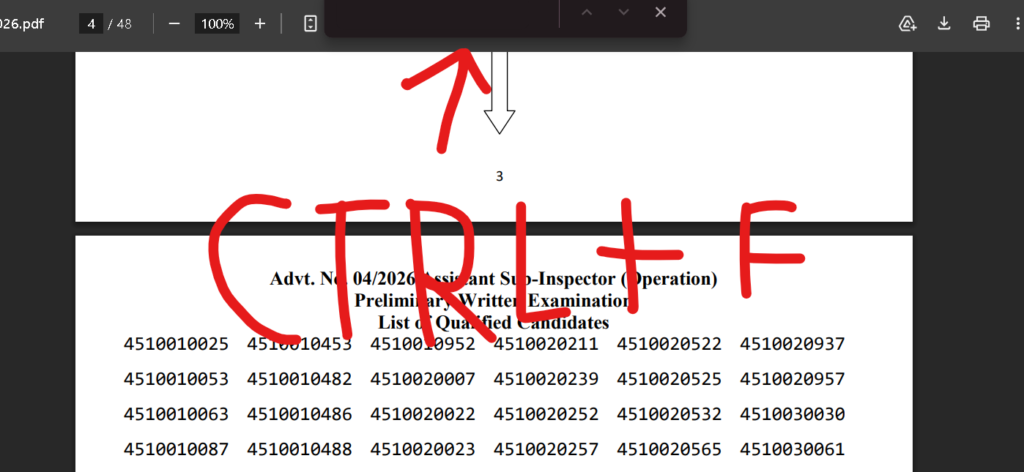Screen dimensions: 1024x472
Task: Select roll number 4510010087
Action: click(x=176, y=450)
